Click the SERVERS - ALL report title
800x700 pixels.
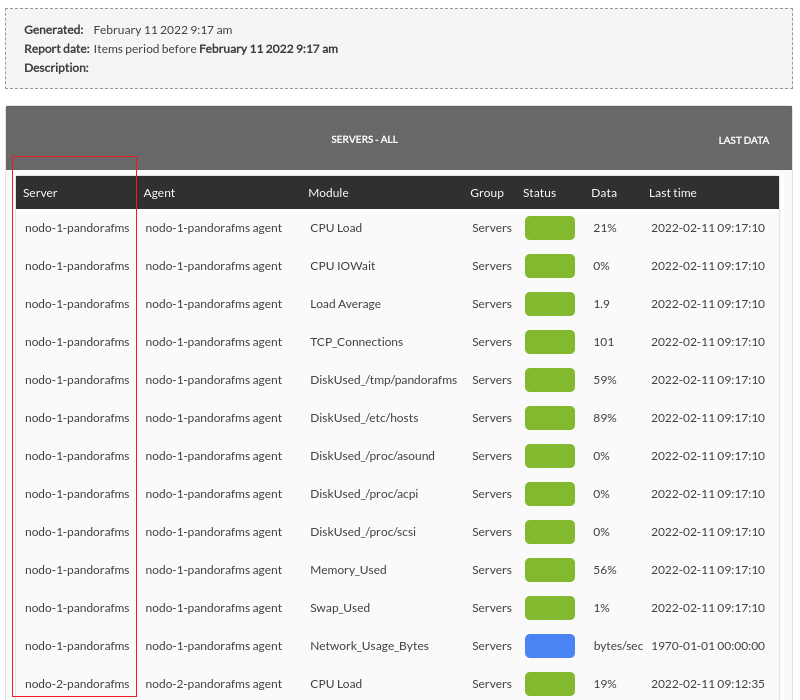[x=364, y=139]
